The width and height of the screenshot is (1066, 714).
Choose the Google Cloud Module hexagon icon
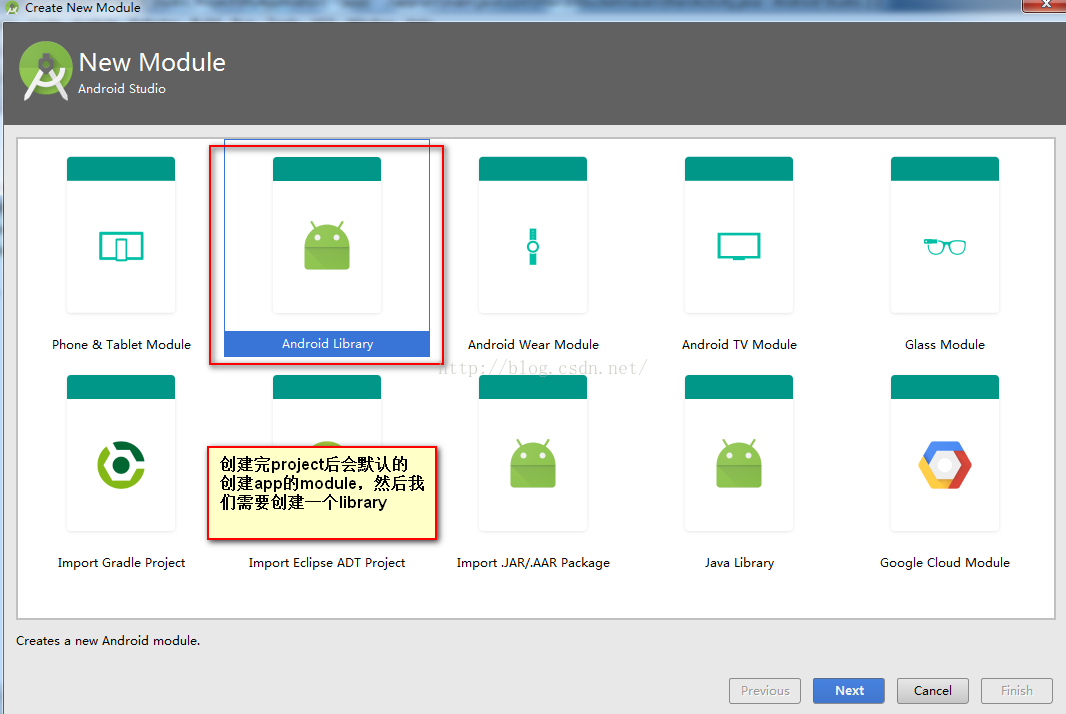[x=945, y=465]
